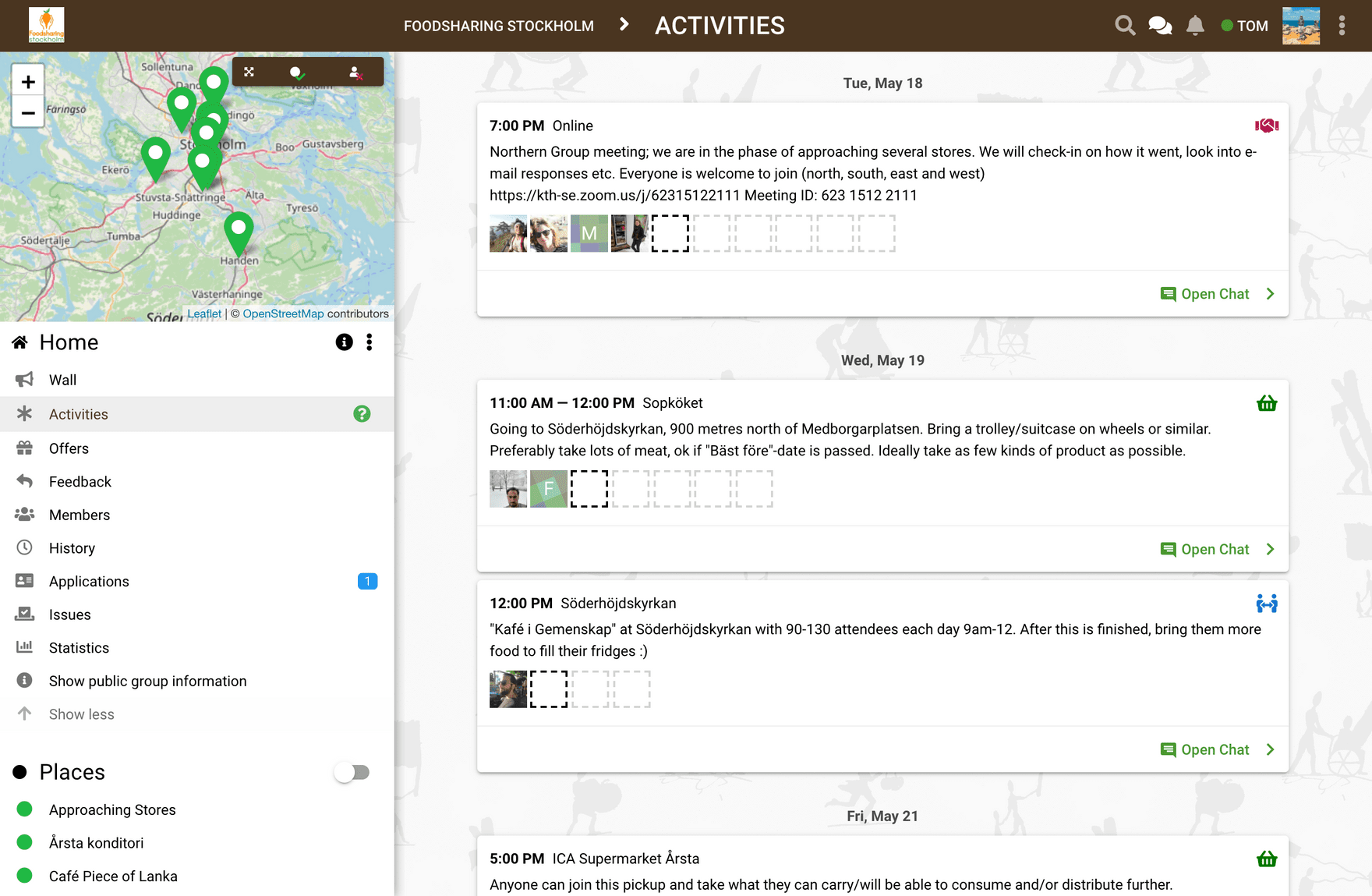This screenshot has height=896, width=1372.
Task: Zoom in on the map
Action: point(28,82)
